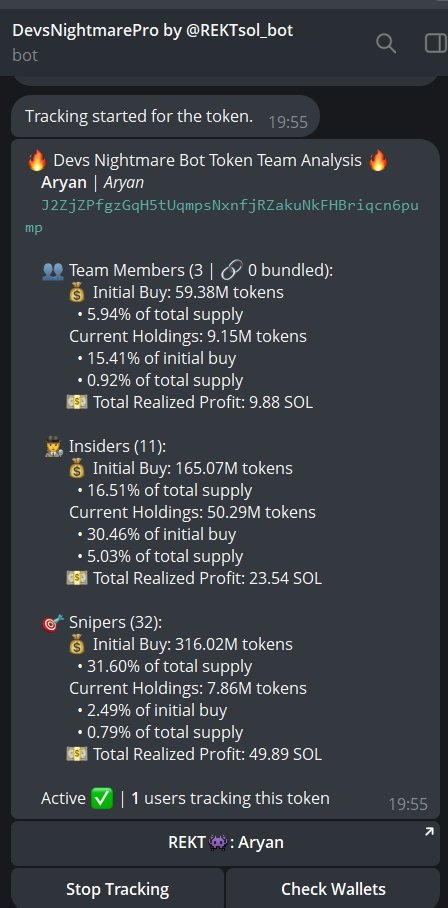Click the Check Wallets button
The height and width of the screenshot is (908, 448).
[x=333, y=889]
